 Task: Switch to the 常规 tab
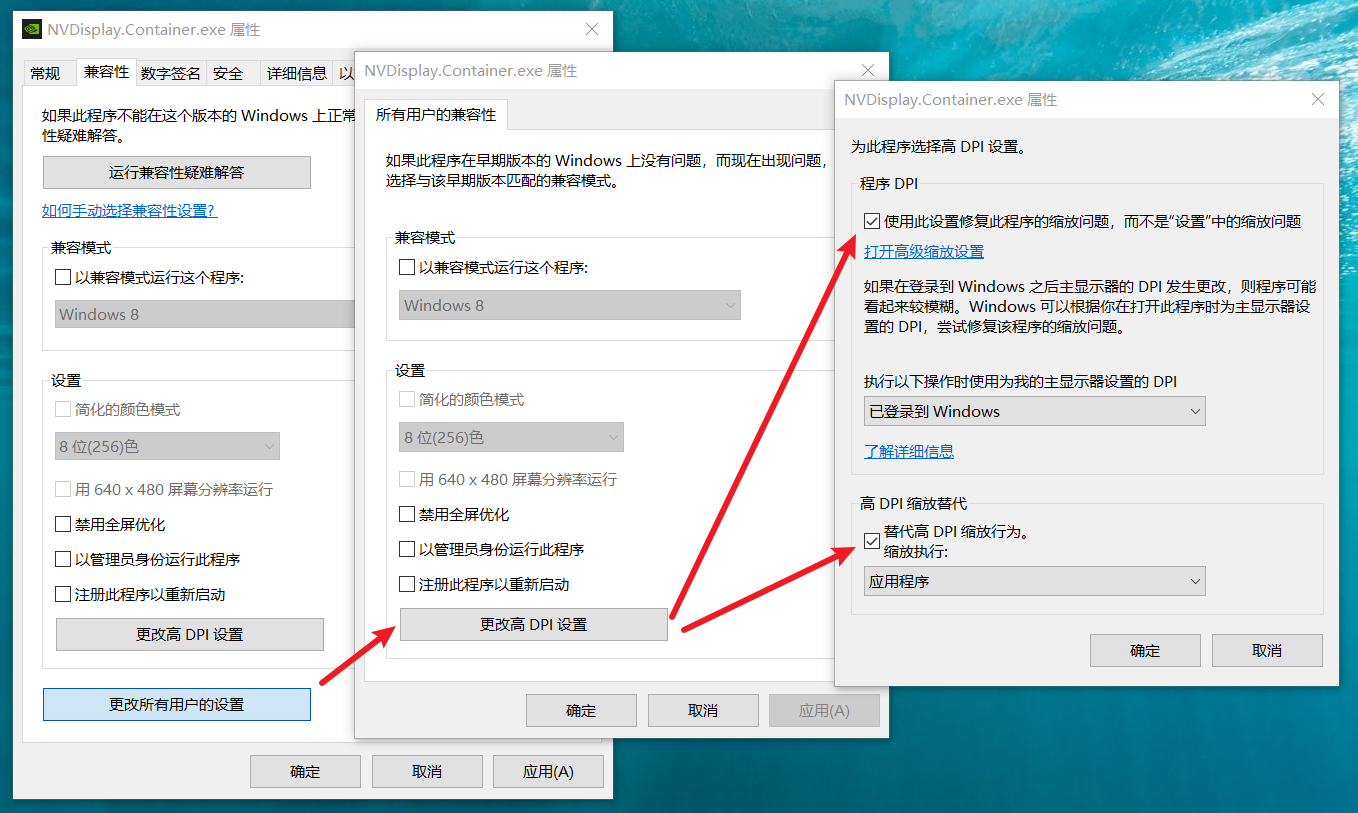46,73
